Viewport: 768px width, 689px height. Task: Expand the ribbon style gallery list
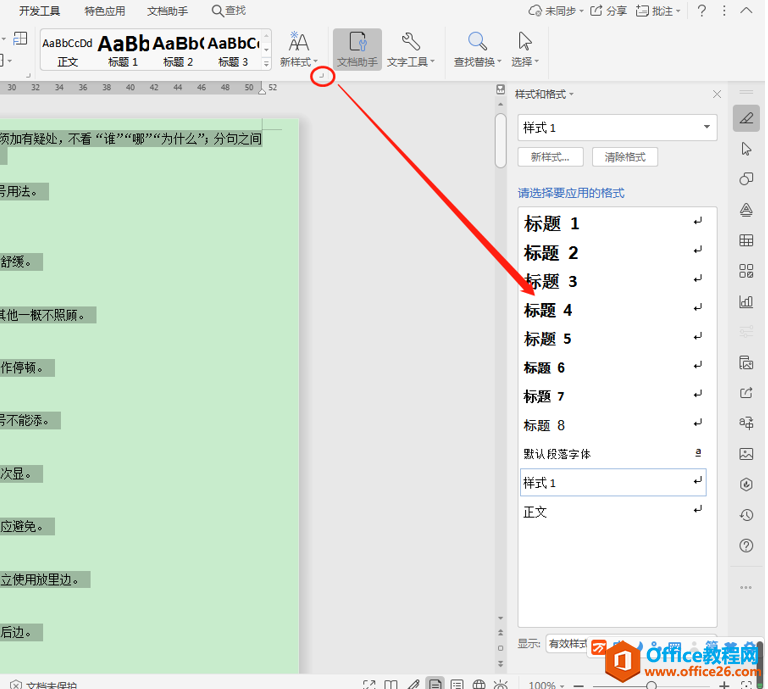[x=266, y=63]
